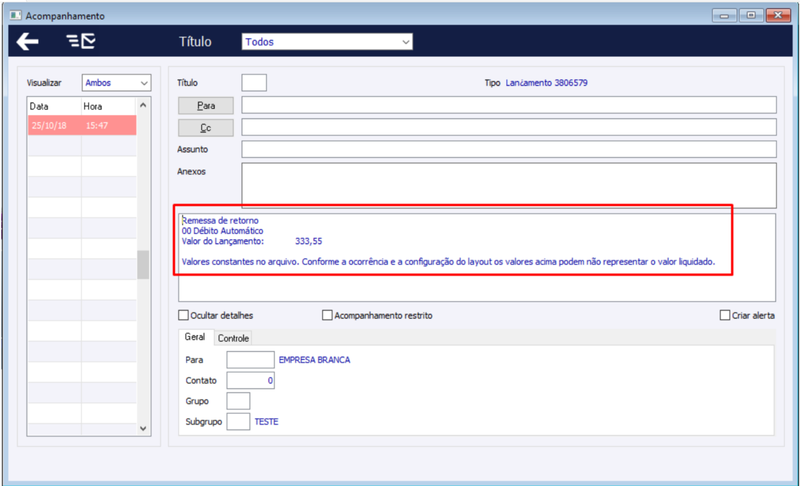Click the list scrollbar down arrow
Viewport: 800px width, 486px height.
tap(143, 428)
